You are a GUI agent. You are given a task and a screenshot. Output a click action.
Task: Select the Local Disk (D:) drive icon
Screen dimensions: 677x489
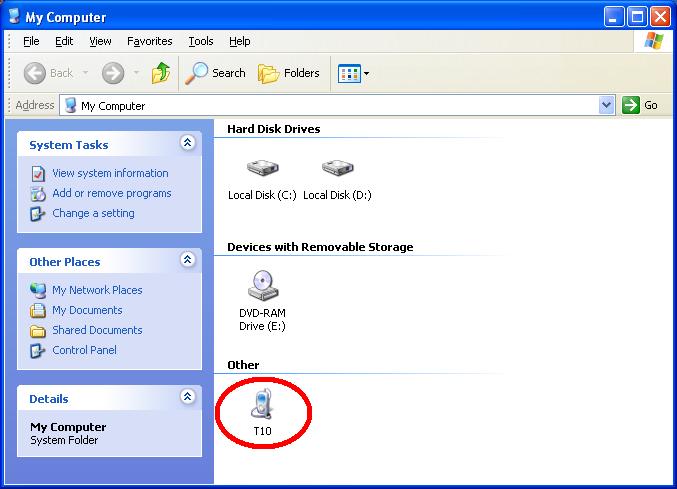pos(337,169)
